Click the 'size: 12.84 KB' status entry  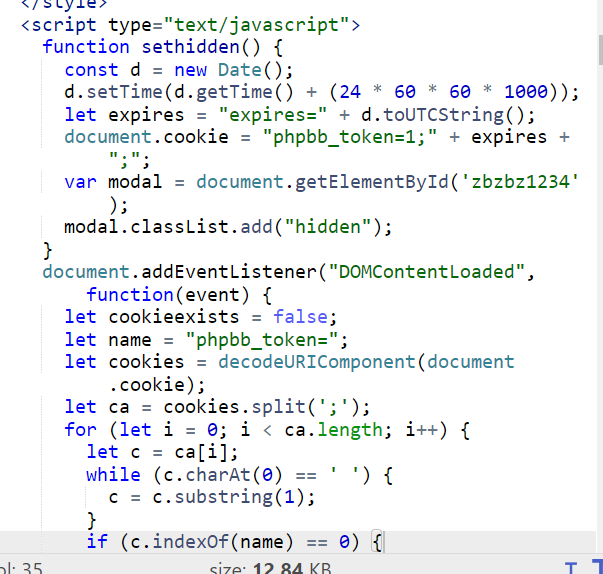pyautogui.click(x=270, y=568)
